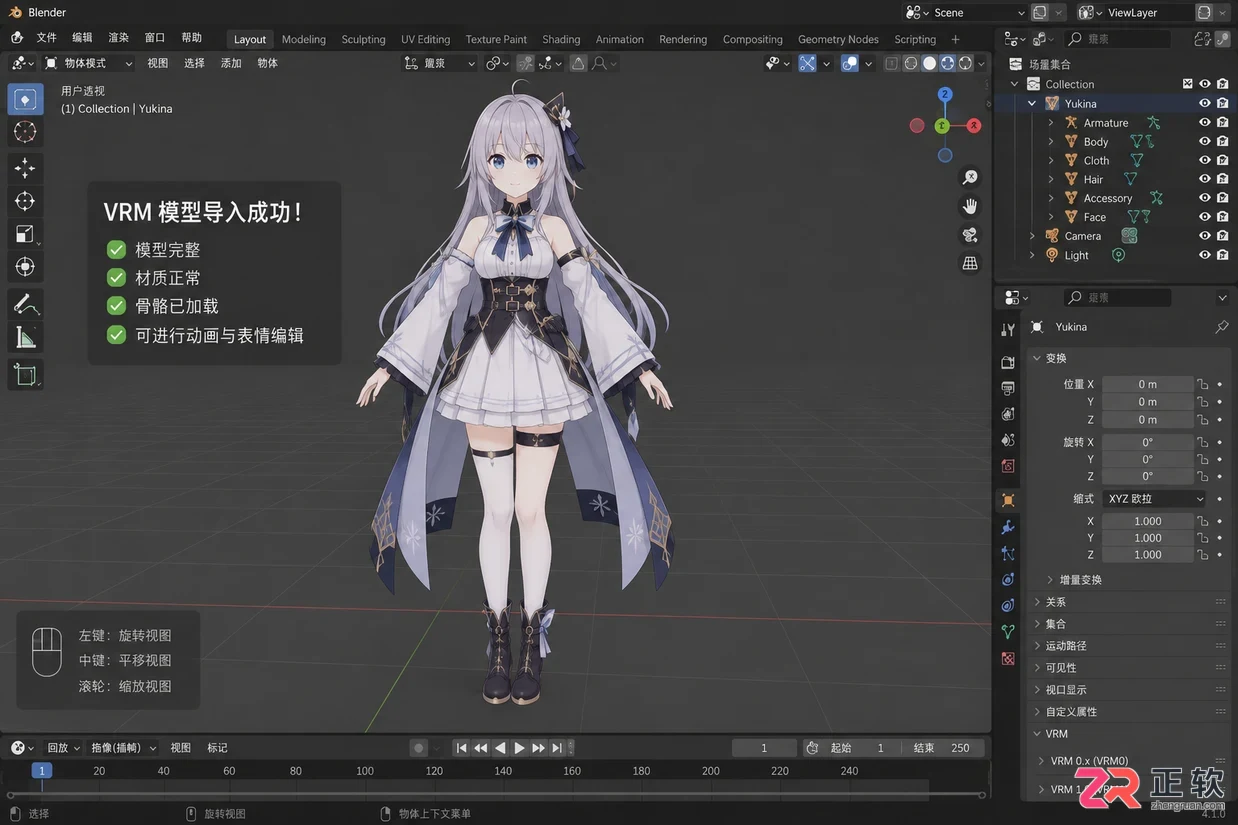Toggle snapping magnet in header
This screenshot has height=825, width=1238.
tap(526, 63)
